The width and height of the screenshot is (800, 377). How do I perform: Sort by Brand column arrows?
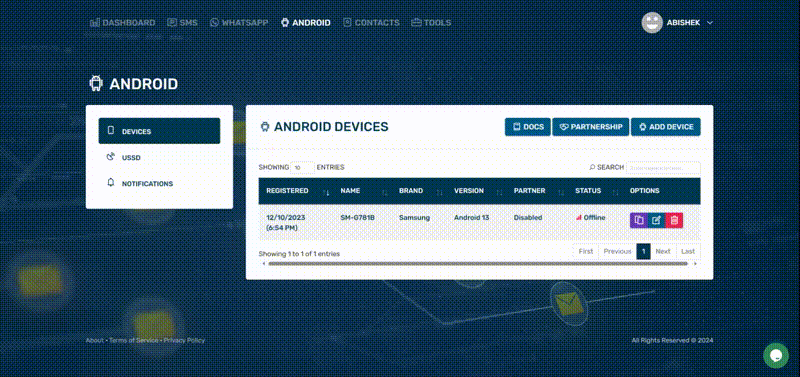[x=439, y=192]
